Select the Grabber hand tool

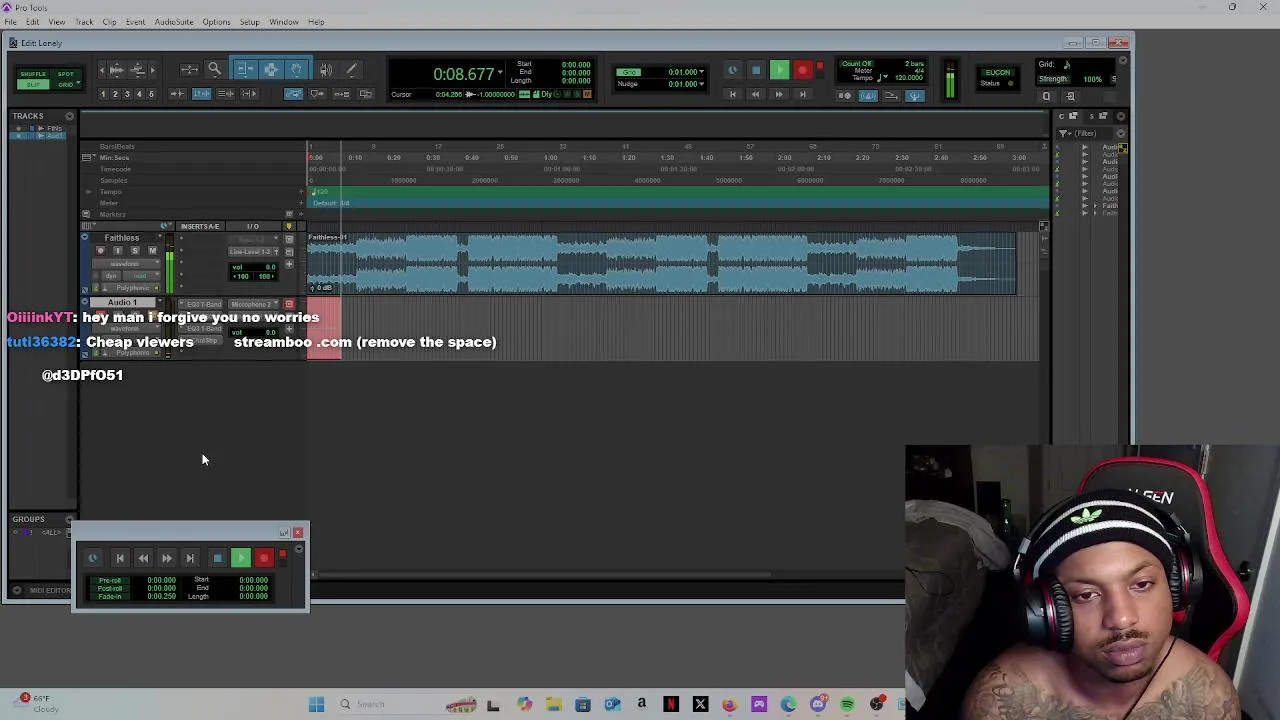(x=296, y=69)
